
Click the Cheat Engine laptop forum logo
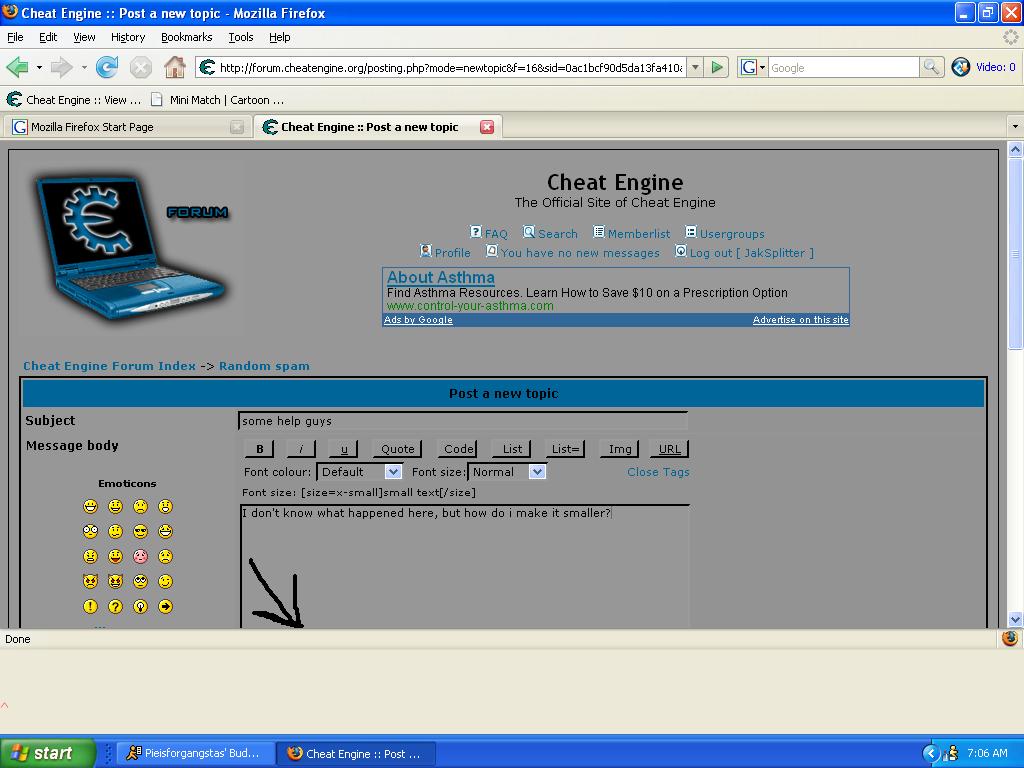(132, 247)
